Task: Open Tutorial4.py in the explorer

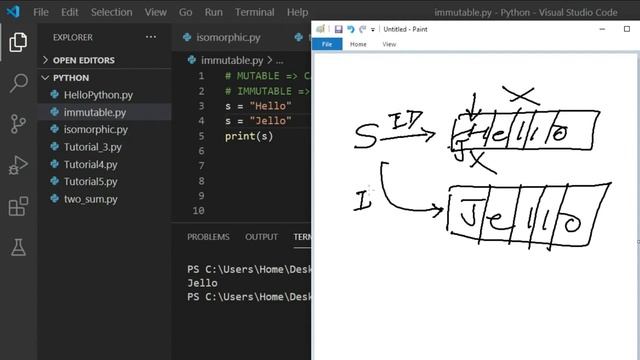Action: pos(90,164)
